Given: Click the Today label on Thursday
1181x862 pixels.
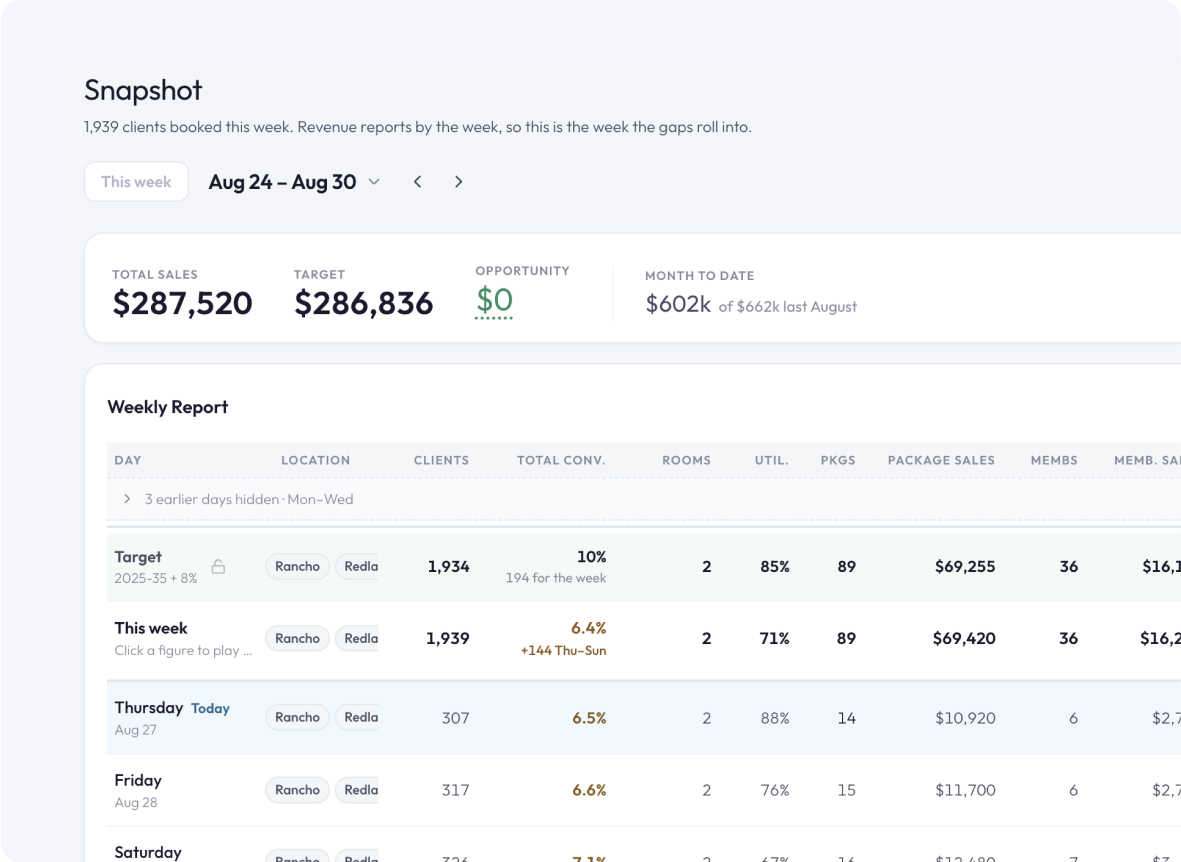Looking at the screenshot, I should pyautogui.click(x=210, y=708).
